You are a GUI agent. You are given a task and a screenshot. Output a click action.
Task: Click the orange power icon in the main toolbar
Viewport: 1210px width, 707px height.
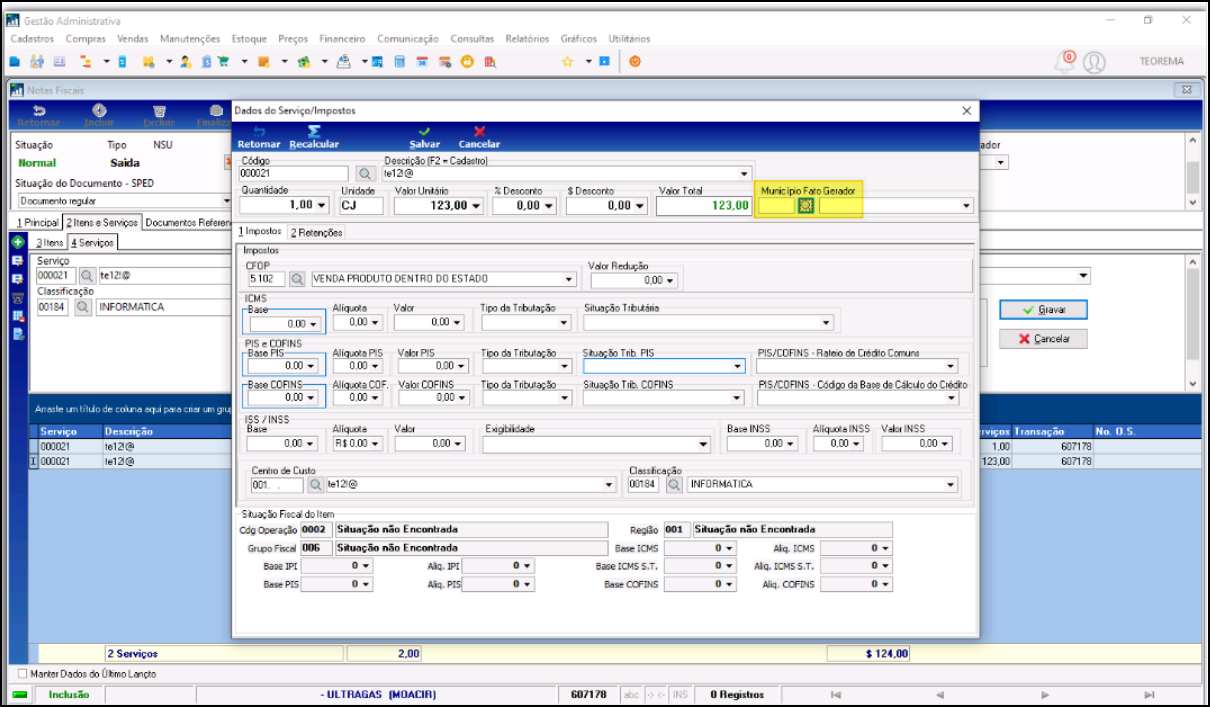pyautogui.click(x=634, y=62)
